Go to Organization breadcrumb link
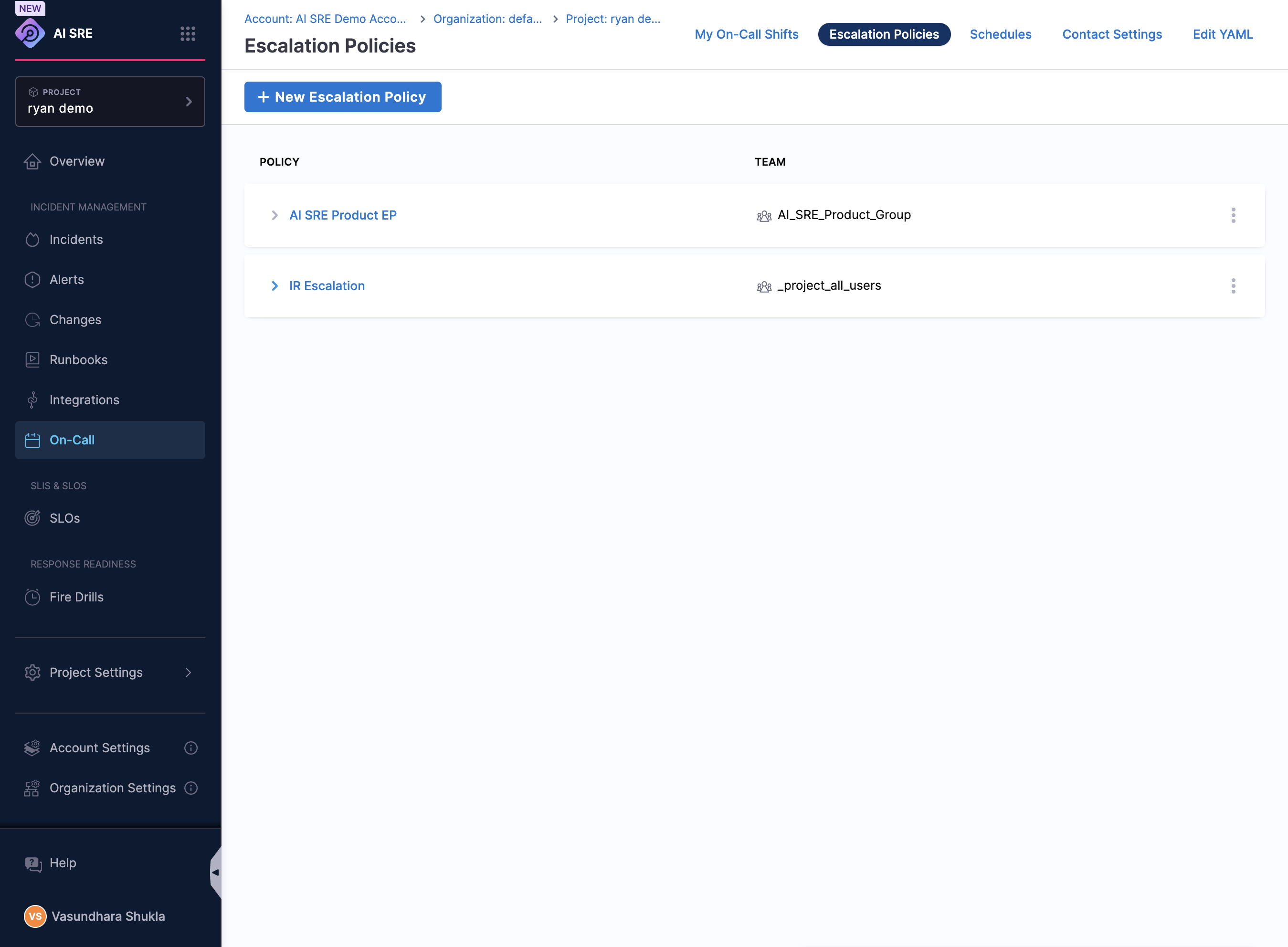This screenshot has height=947, width=1288. [x=487, y=19]
